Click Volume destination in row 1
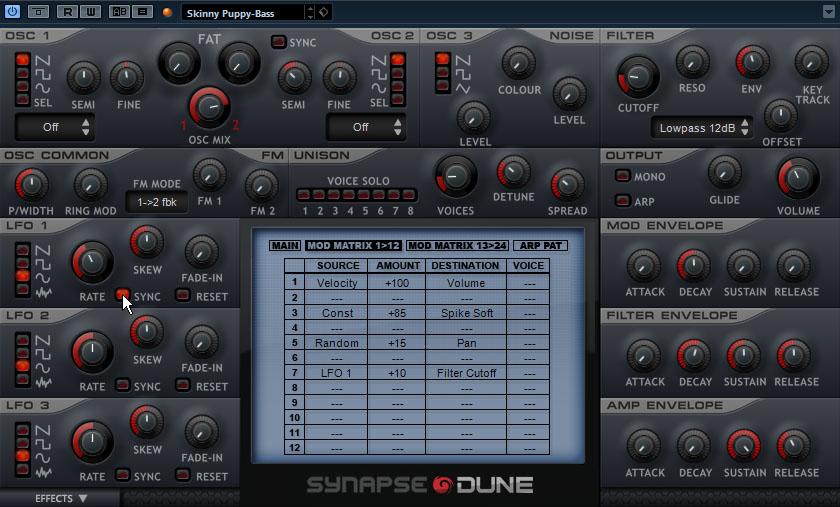The height and width of the screenshot is (507, 840). pyautogui.click(x=466, y=283)
